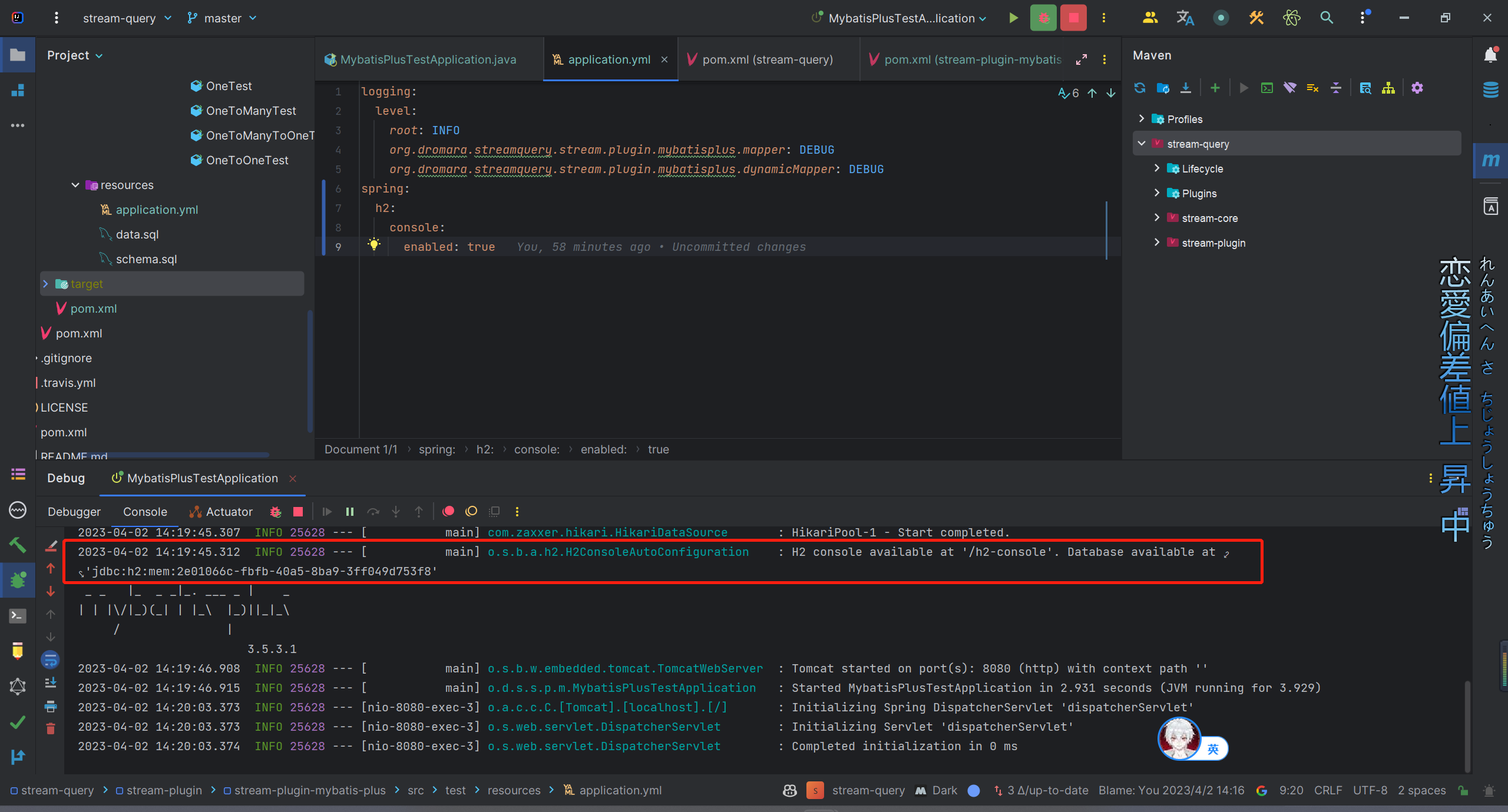Click the print console output icon

pos(51,706)
